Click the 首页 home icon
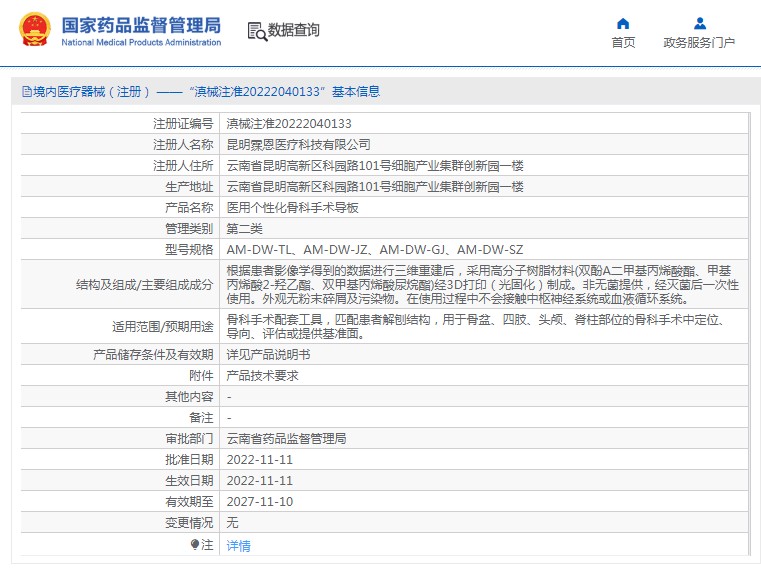761x573 pixels. click(x=623, y=23)
